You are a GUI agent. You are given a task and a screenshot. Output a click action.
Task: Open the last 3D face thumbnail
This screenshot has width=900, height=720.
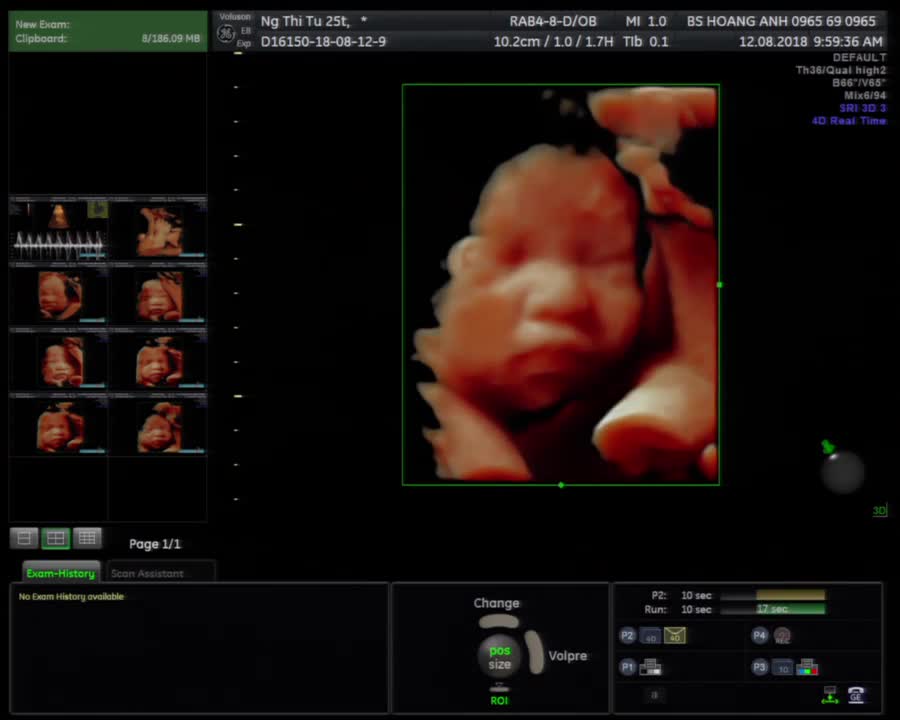pyautogui.click(x=158, y=425)
